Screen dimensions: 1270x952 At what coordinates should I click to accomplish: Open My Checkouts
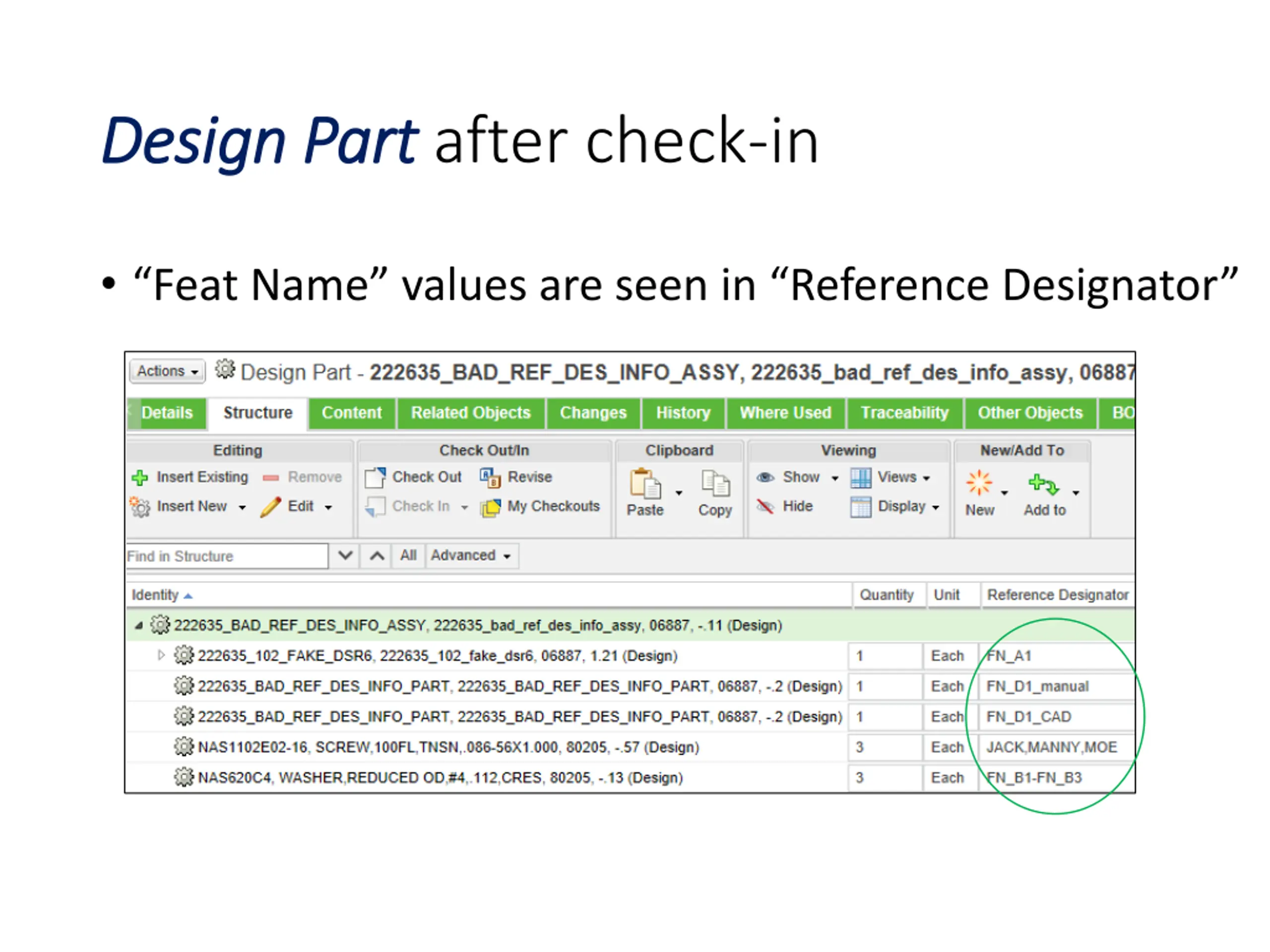(x=541, y=507)
